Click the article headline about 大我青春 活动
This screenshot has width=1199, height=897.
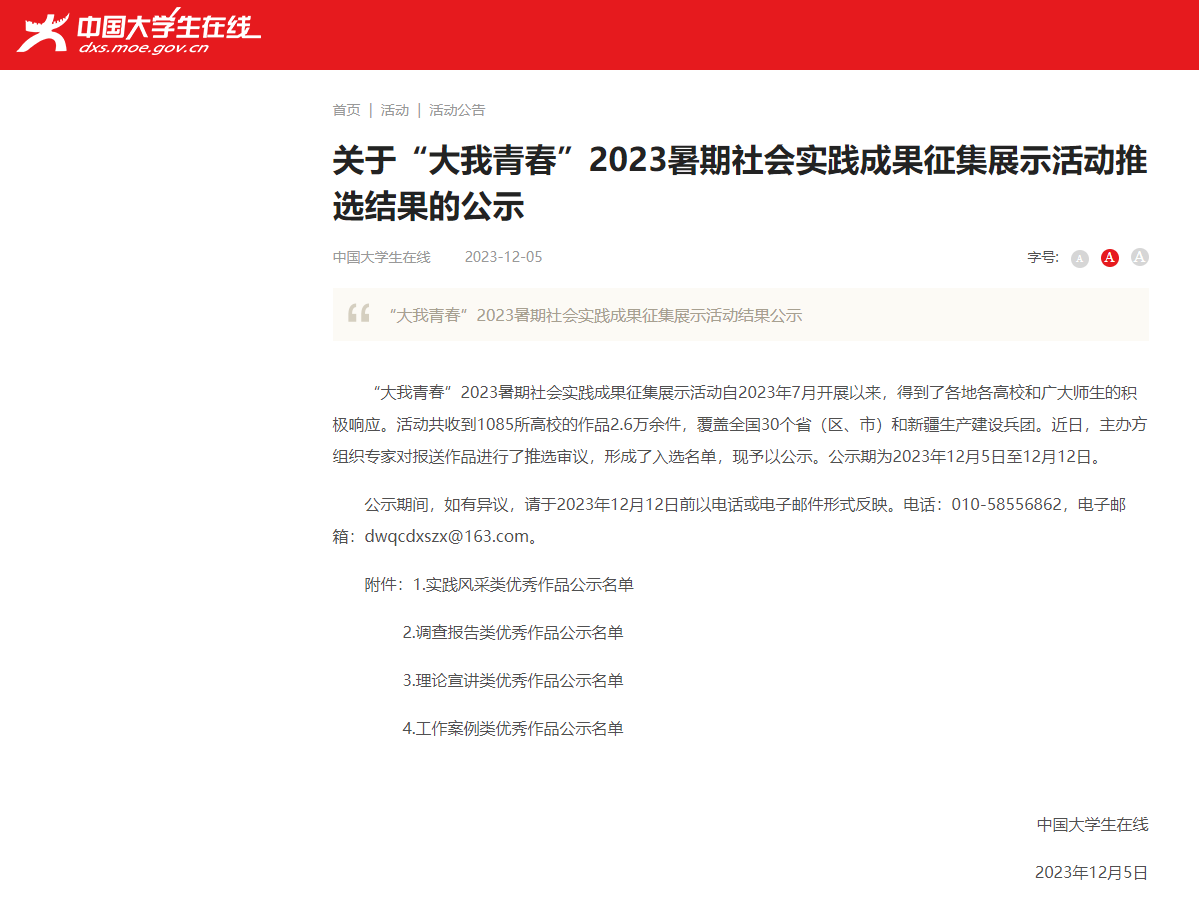[x=739, y=184]
